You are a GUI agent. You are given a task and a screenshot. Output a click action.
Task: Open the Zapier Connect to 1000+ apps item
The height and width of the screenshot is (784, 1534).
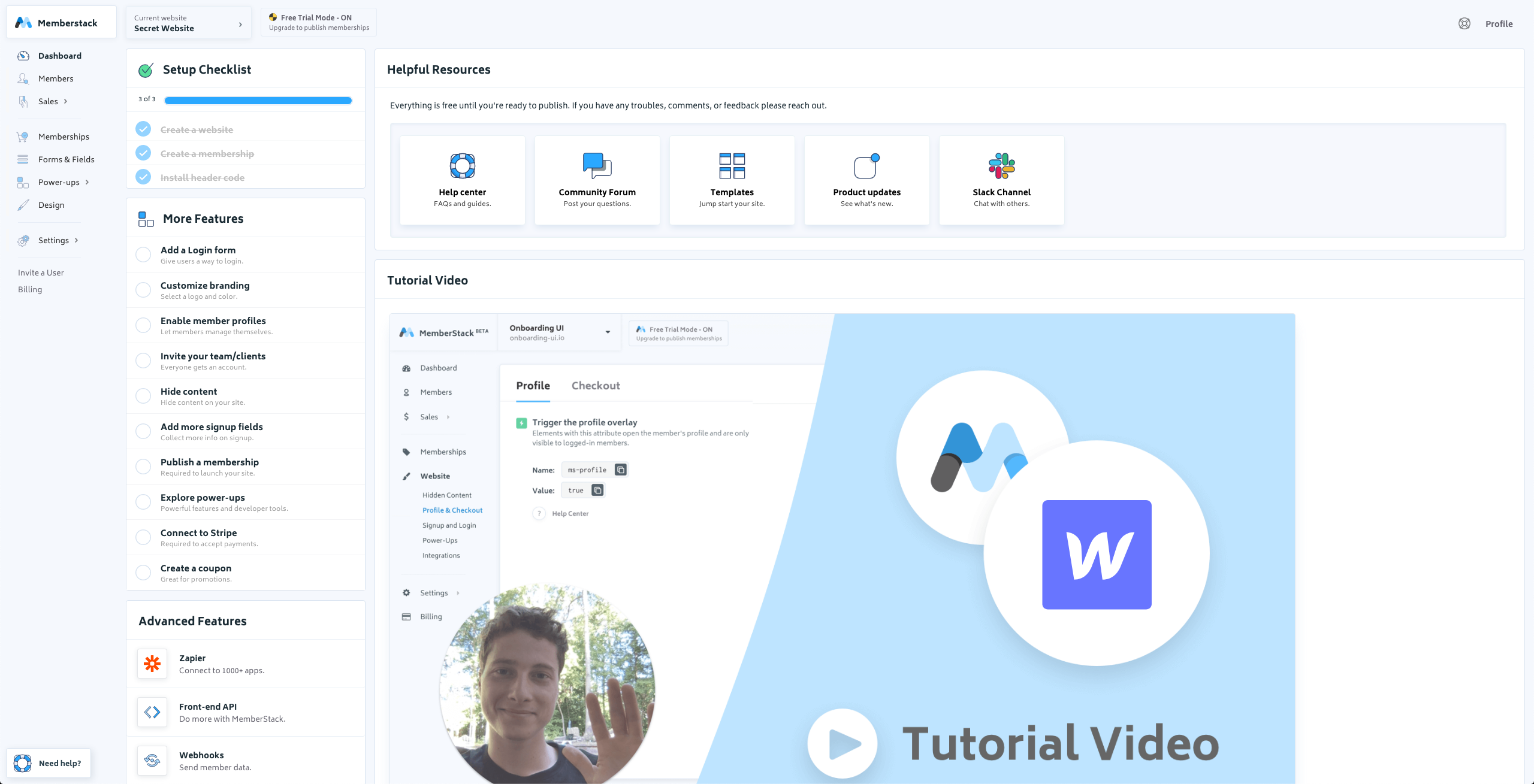pyautogui.click(x=246, y=664)
